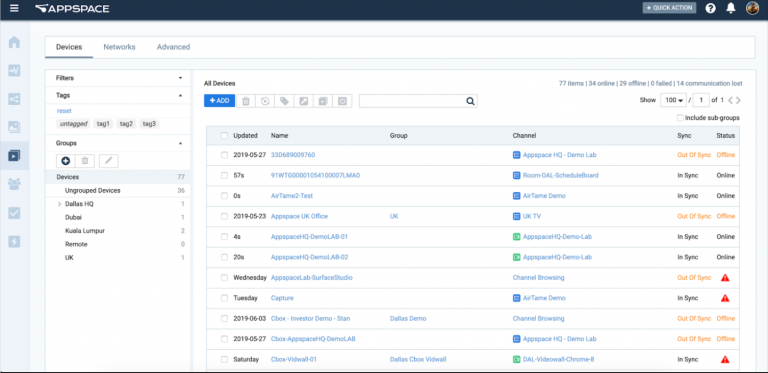768x373 pixels.
Task: Open the checkmark tasks sidebar icon
Action: tap(14, 212)
